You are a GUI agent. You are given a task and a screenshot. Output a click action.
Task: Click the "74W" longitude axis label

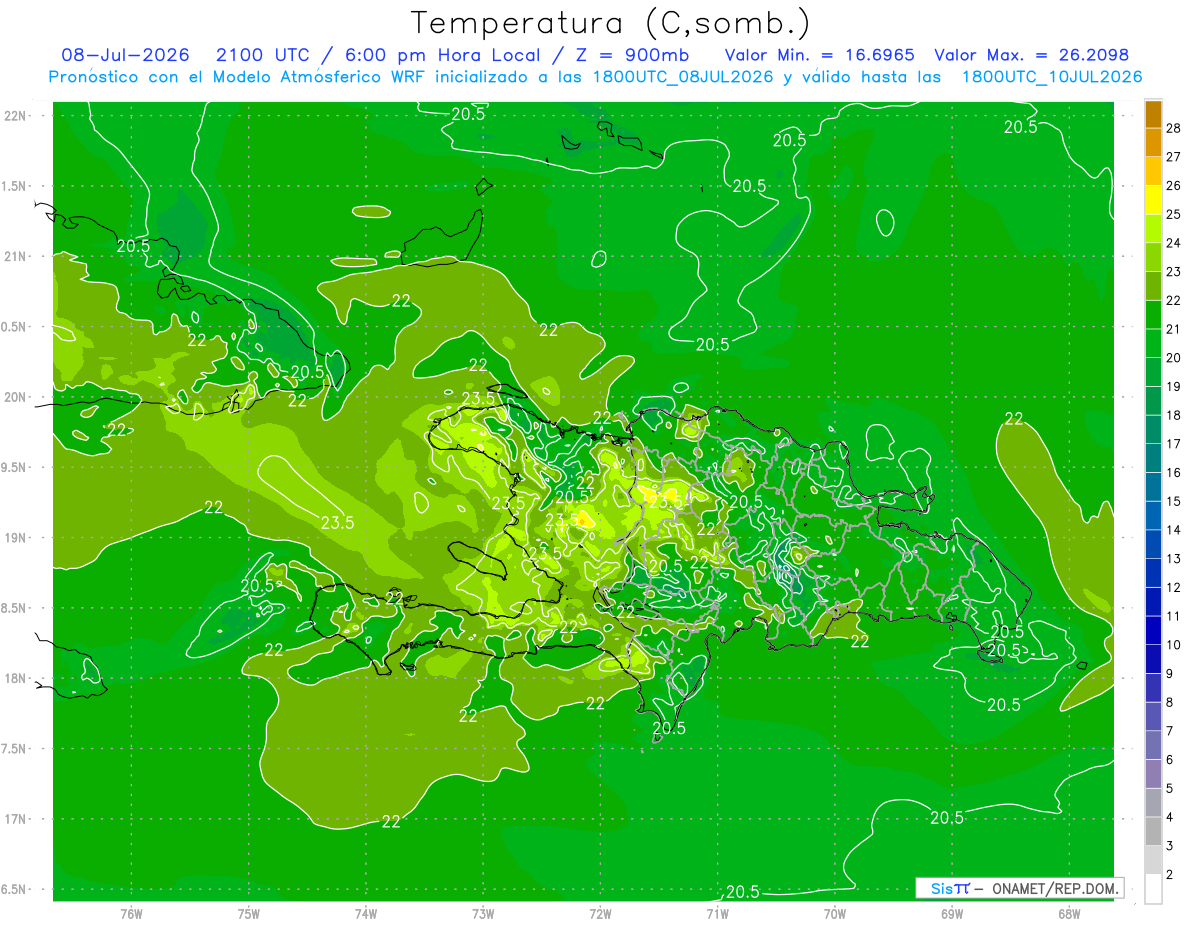pyautogui.click(x=366, y=913)
